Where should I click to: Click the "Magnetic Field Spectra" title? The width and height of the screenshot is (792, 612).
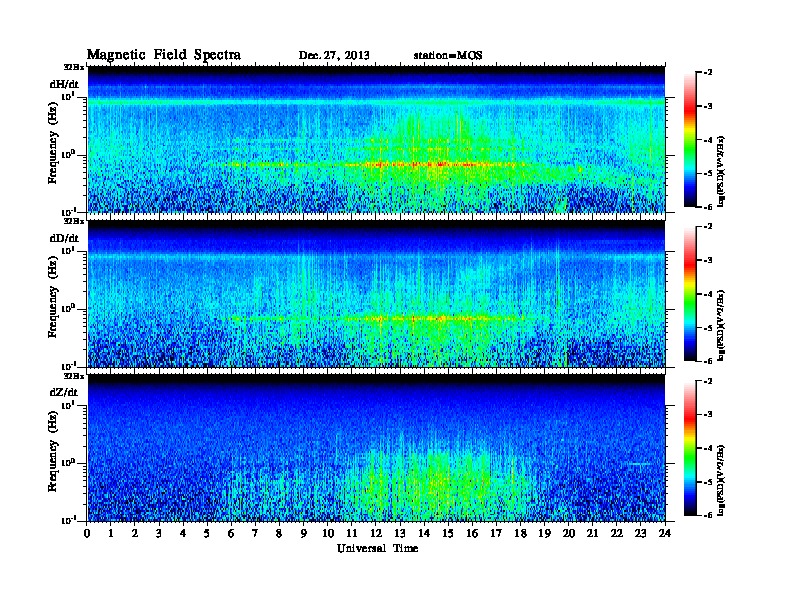pyautogui.click(x=164, y=55)
